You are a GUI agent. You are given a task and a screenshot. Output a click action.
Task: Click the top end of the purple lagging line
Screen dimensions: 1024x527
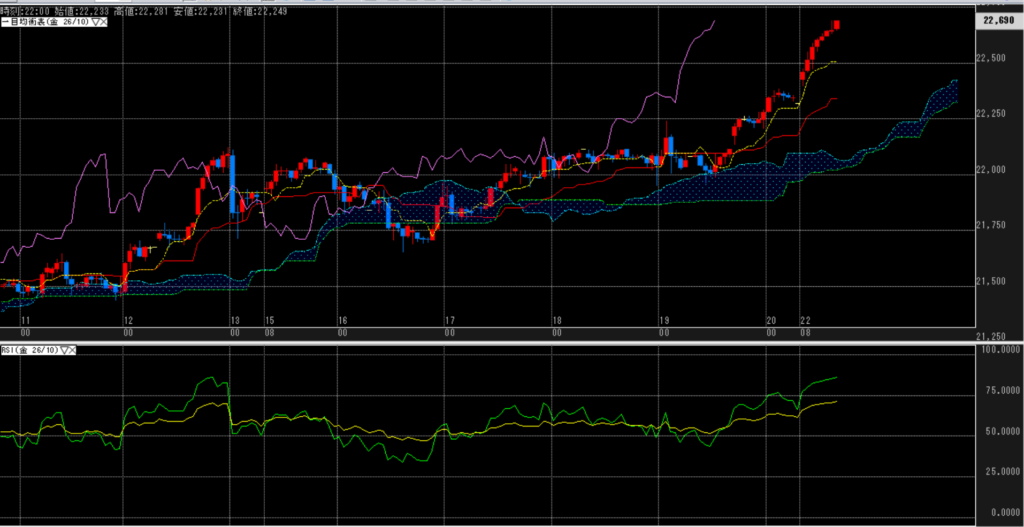(x=714, y=20)
